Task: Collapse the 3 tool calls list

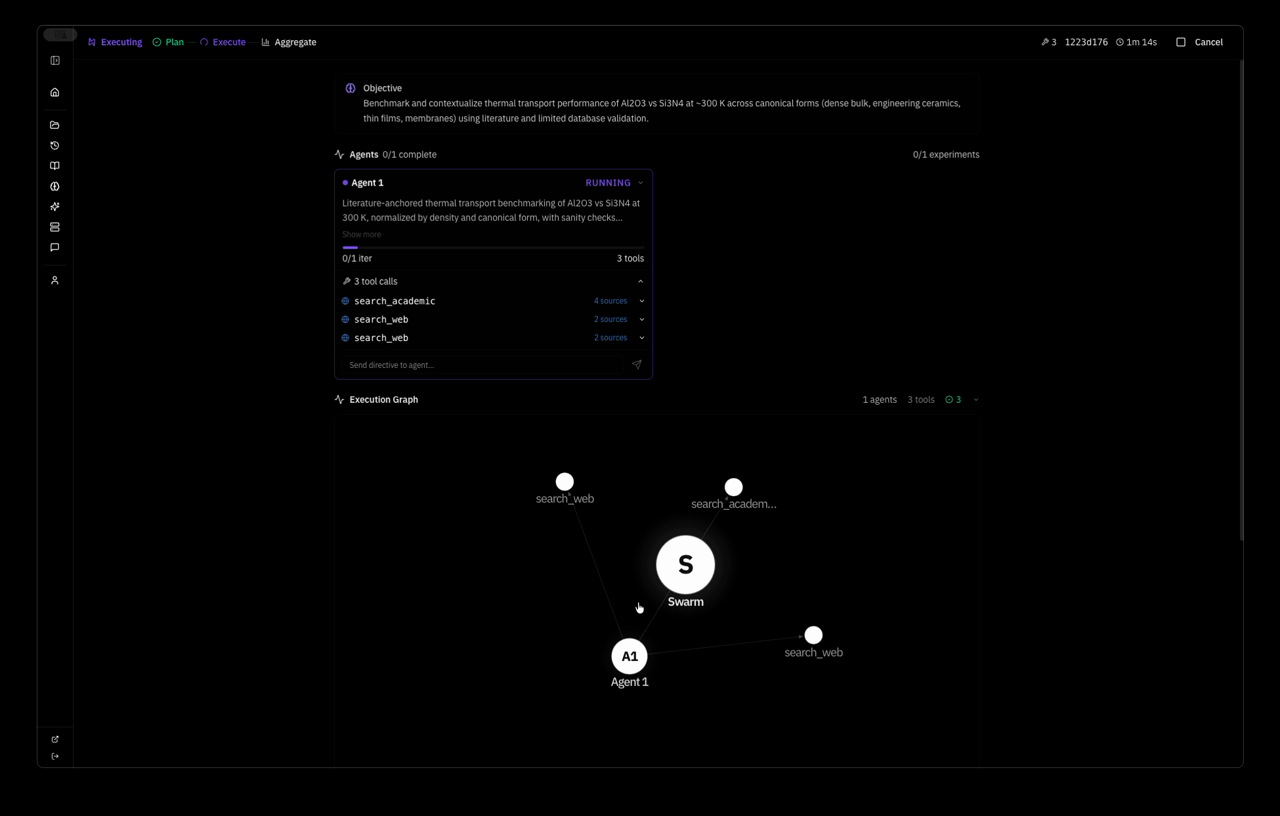Action: tap(640, 282)
